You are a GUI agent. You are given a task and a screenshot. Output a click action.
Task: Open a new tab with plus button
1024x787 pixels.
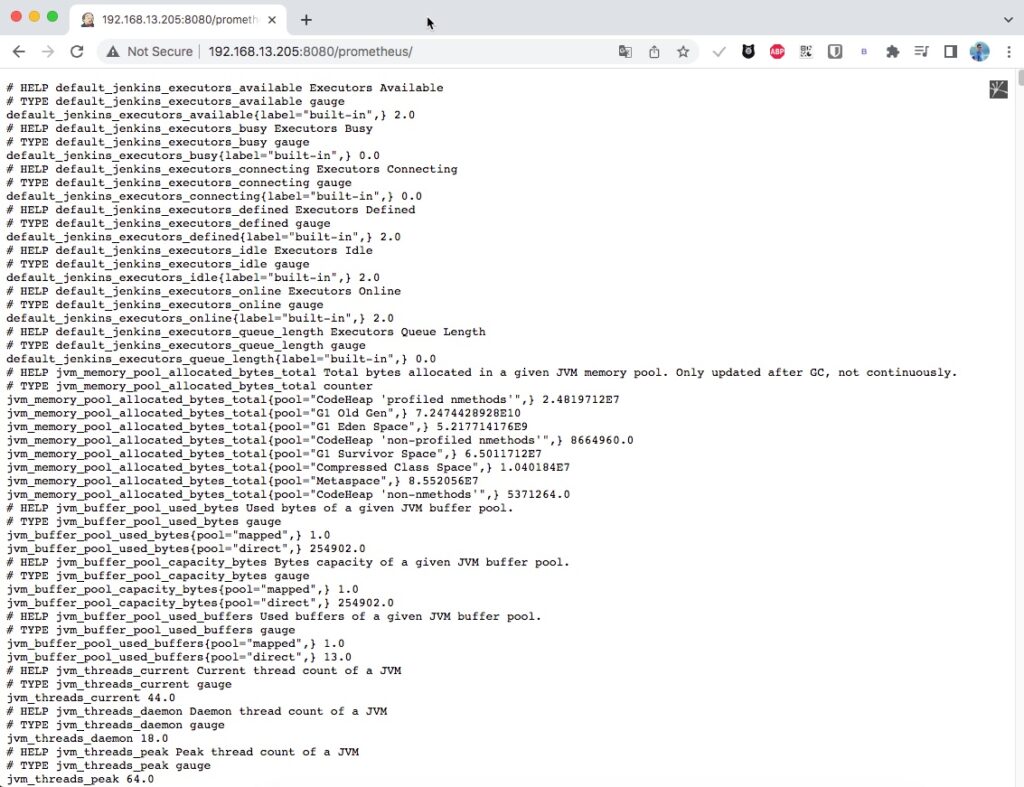(x=306, y=20)
